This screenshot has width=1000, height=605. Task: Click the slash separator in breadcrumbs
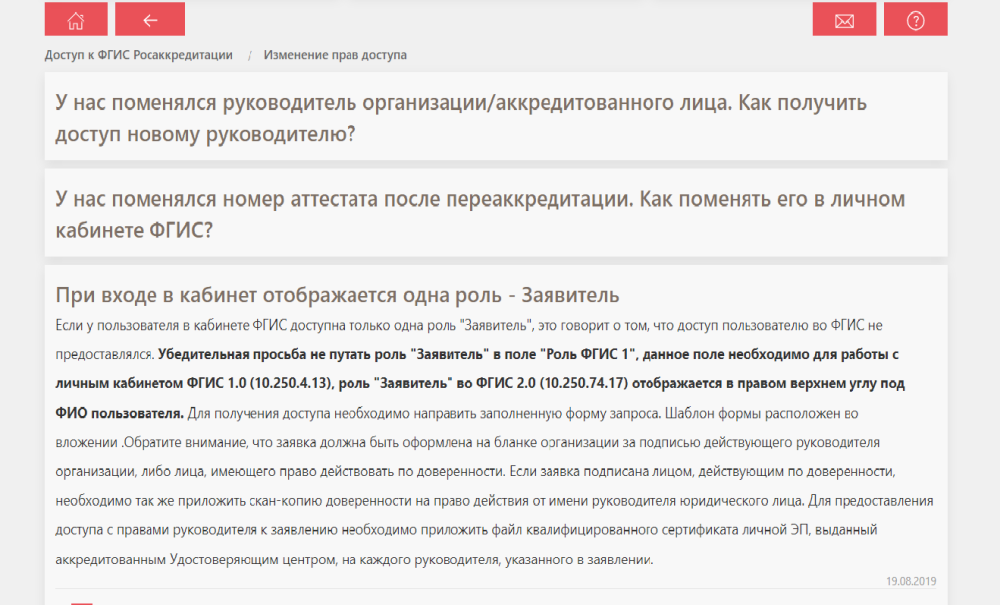[x=249, y=55]
